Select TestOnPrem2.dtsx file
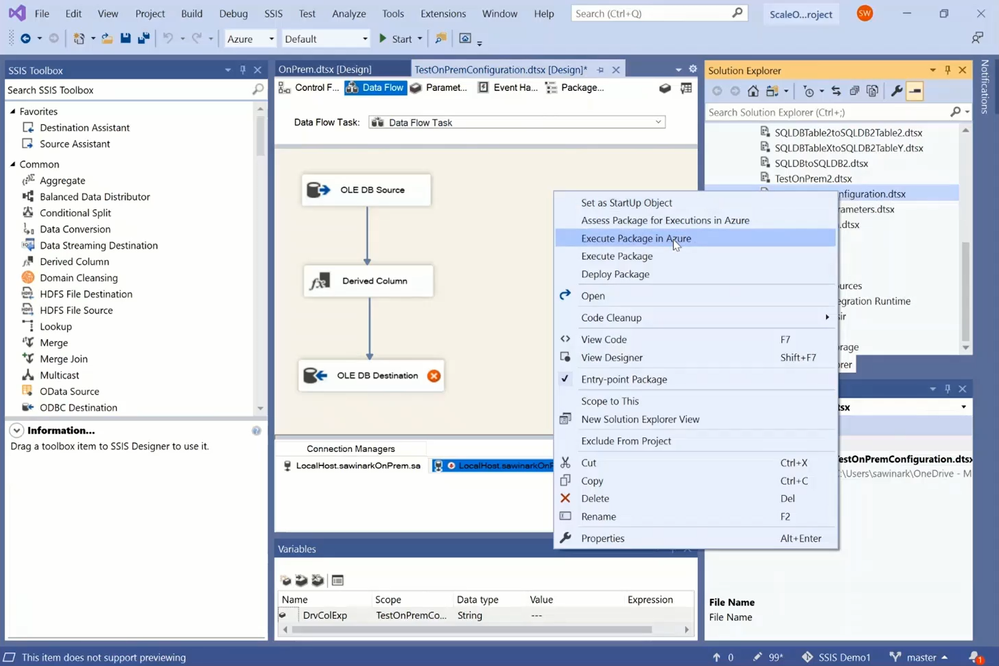Viewport: 999px width, 666px height. [813, 178]
